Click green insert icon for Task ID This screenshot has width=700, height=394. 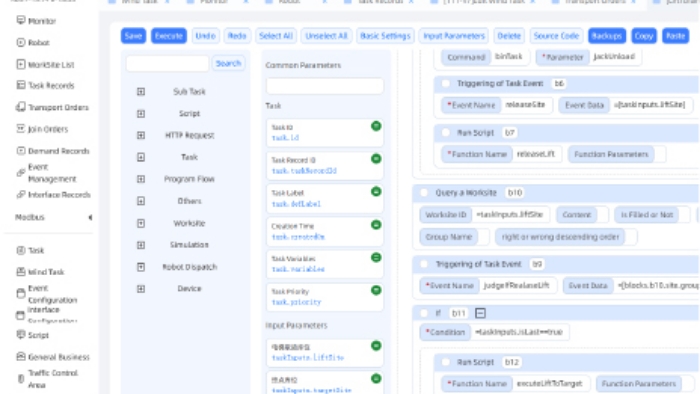coord(376,126)
